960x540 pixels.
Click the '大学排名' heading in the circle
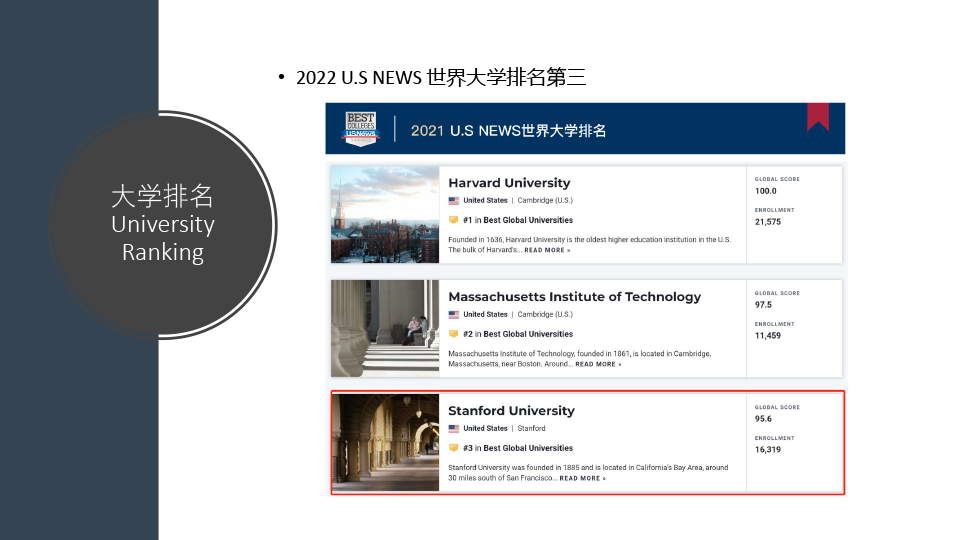pos(162,197)
